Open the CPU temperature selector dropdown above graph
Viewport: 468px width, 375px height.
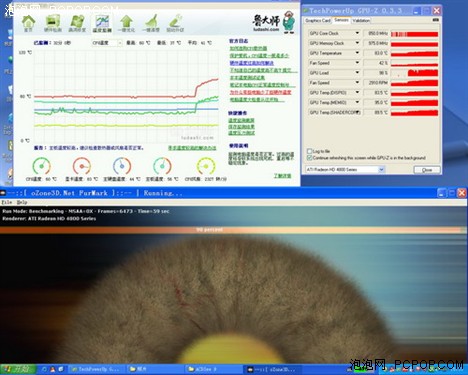[107, 43]
